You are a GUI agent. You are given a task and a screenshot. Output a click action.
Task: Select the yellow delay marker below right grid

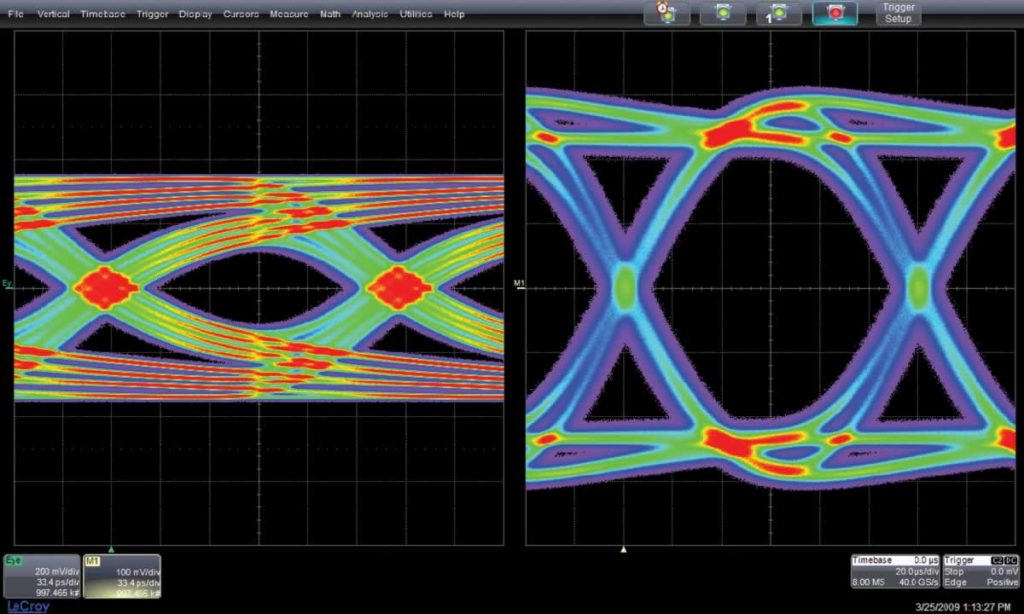click(624, 548)
